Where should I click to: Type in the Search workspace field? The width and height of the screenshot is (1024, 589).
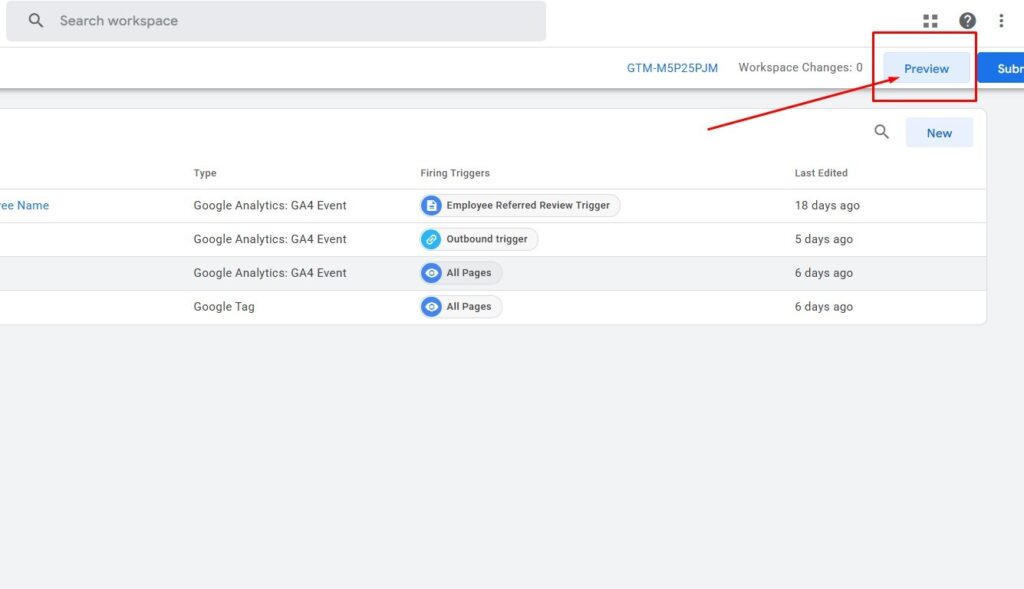(x=290, y=21)
